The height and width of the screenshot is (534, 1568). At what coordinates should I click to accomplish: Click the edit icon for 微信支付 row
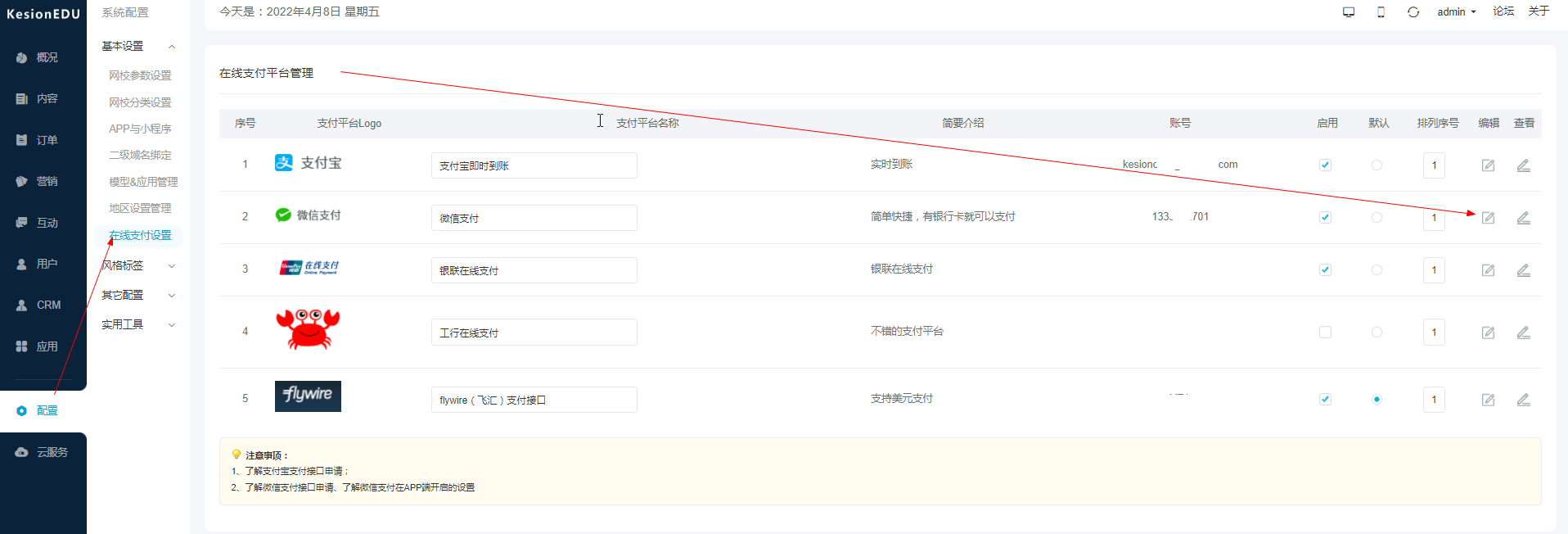[x=1488, y=218]
